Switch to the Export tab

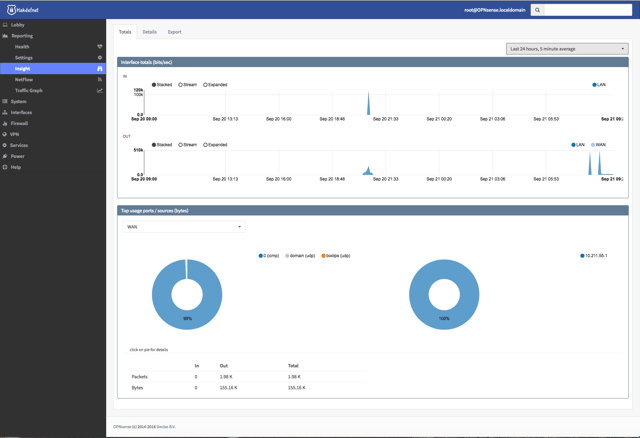coord(174,32)
